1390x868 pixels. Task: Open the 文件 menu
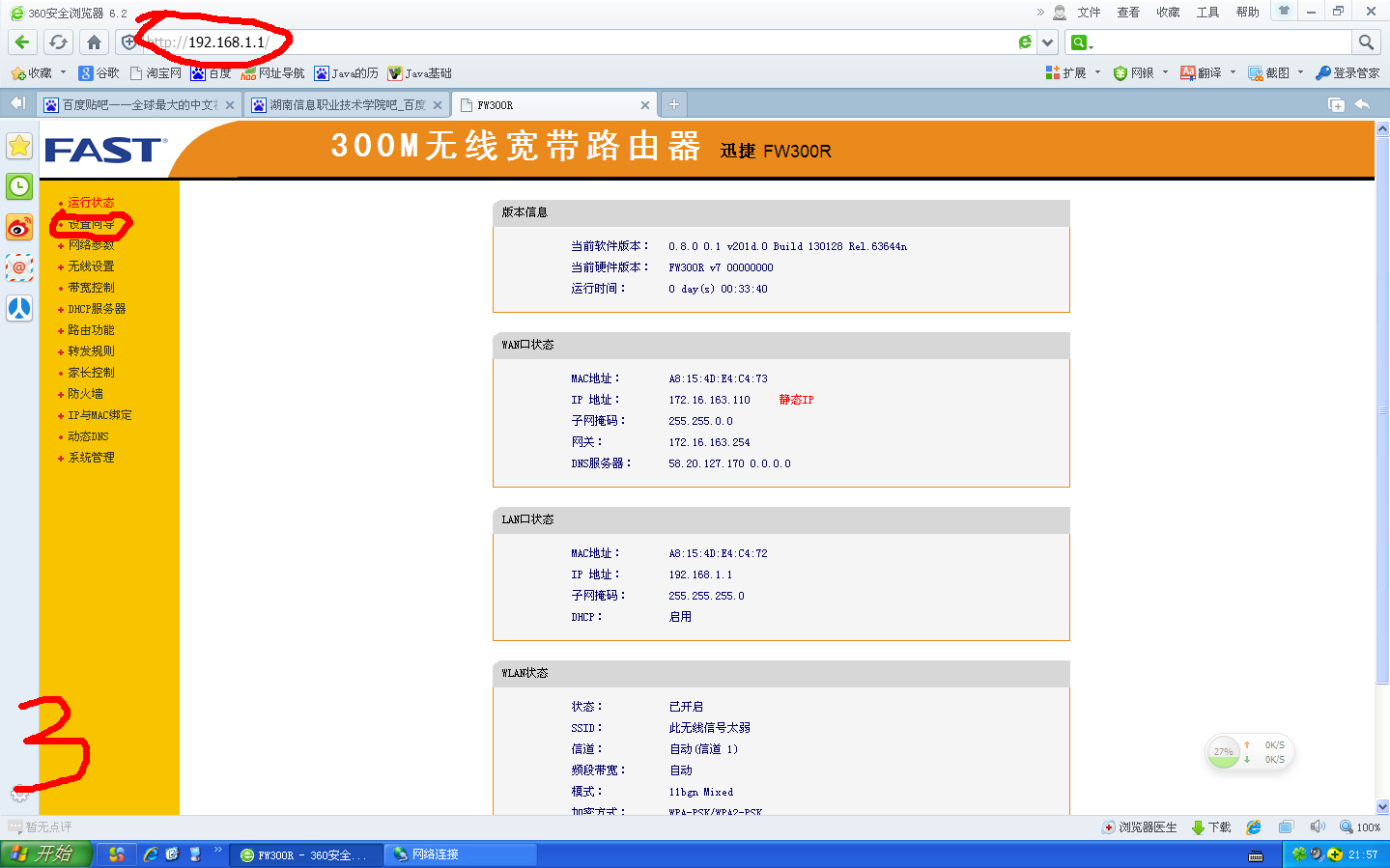pos(1089,13)
